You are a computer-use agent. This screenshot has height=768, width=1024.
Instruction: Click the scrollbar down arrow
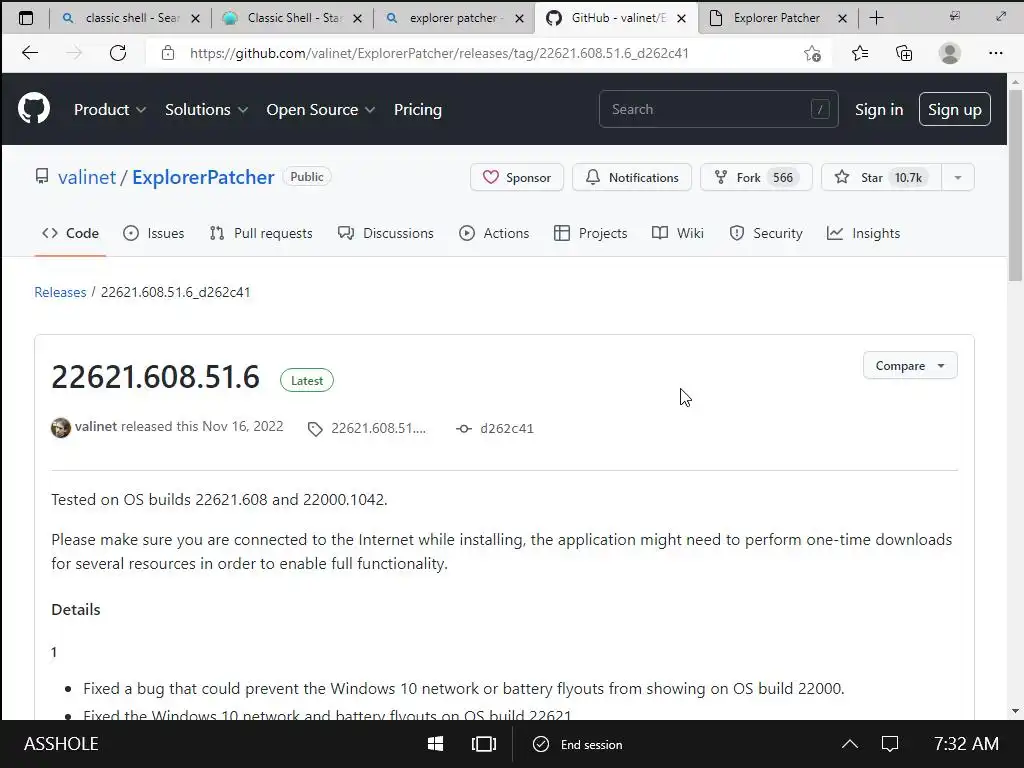[1015, 711]
